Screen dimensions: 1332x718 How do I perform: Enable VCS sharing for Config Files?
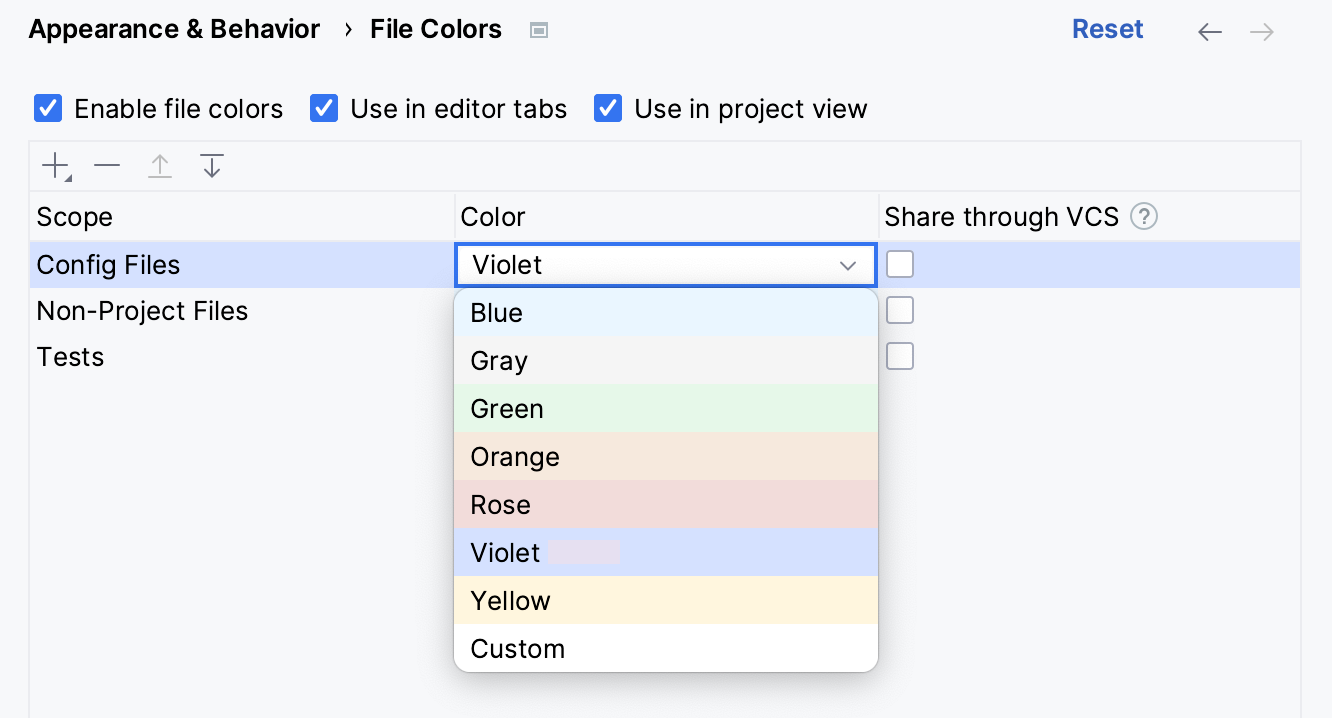(900, 264)
